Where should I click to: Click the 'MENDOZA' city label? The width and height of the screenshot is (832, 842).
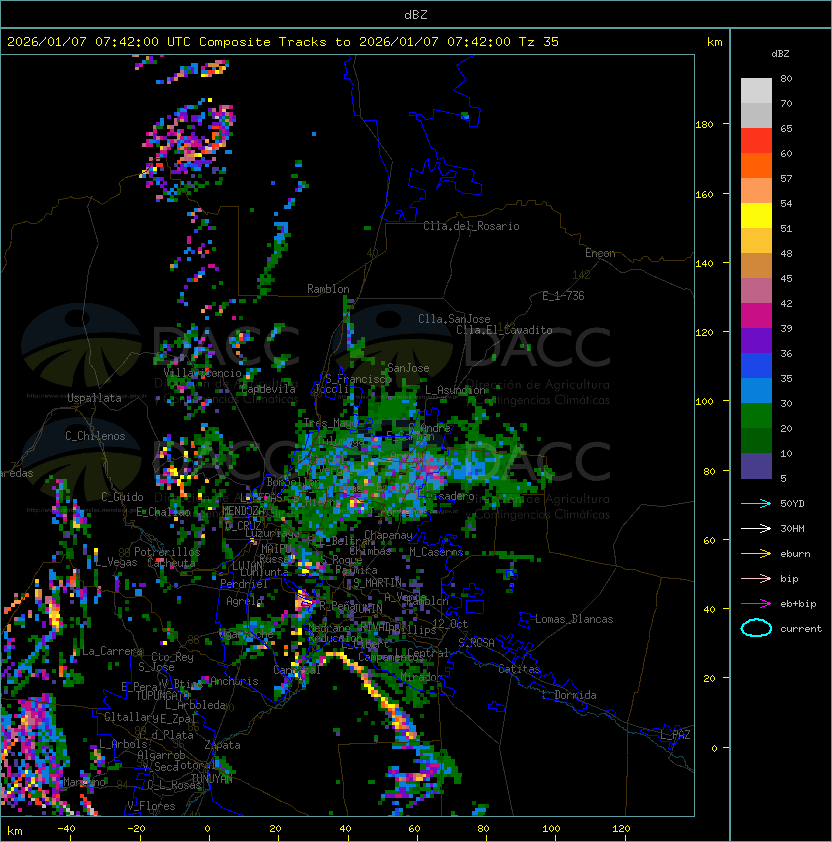pos(243,510)
